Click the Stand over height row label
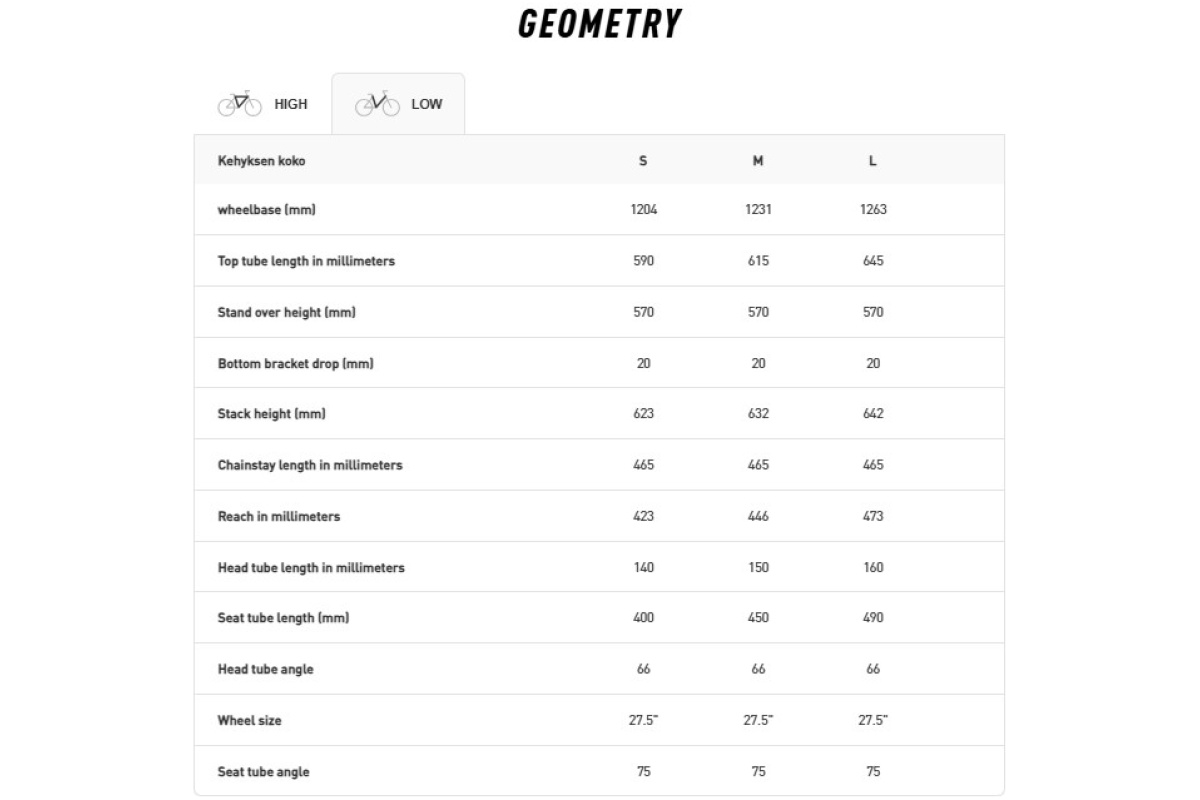 [x=287, y=312]
